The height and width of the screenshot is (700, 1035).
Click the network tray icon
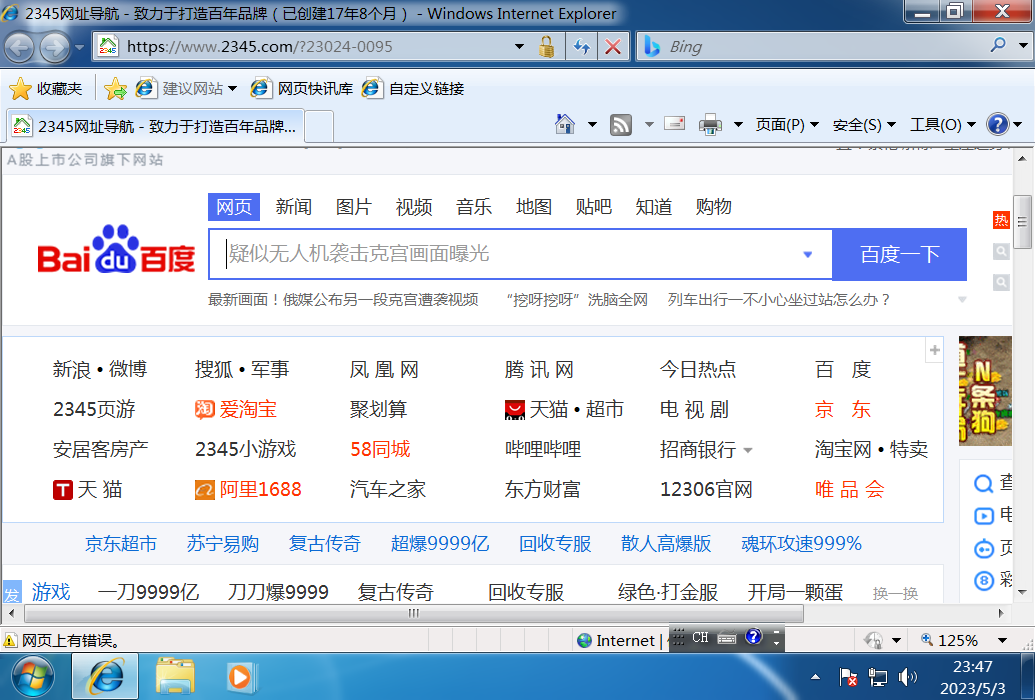pos(878,677)
